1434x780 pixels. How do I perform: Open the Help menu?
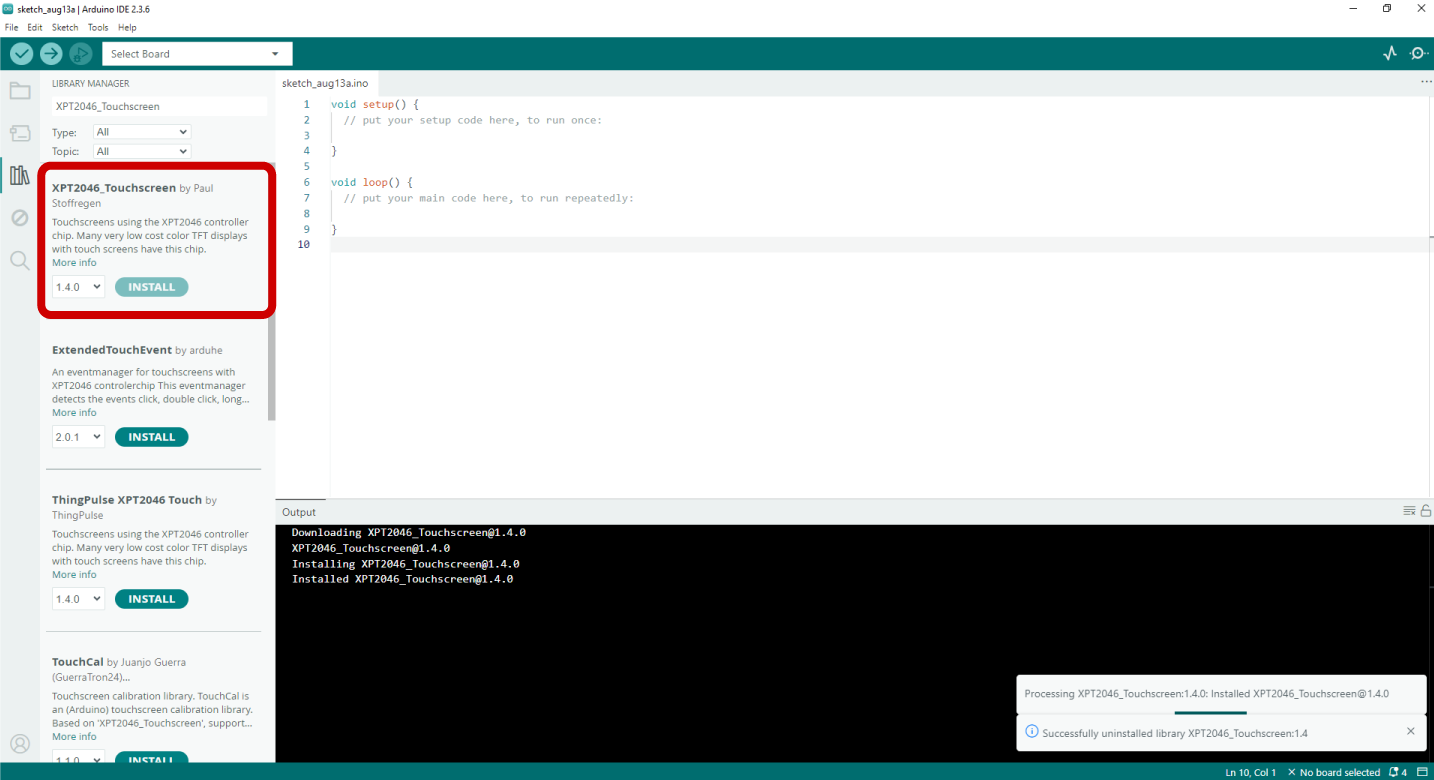(x=127, y=27)
